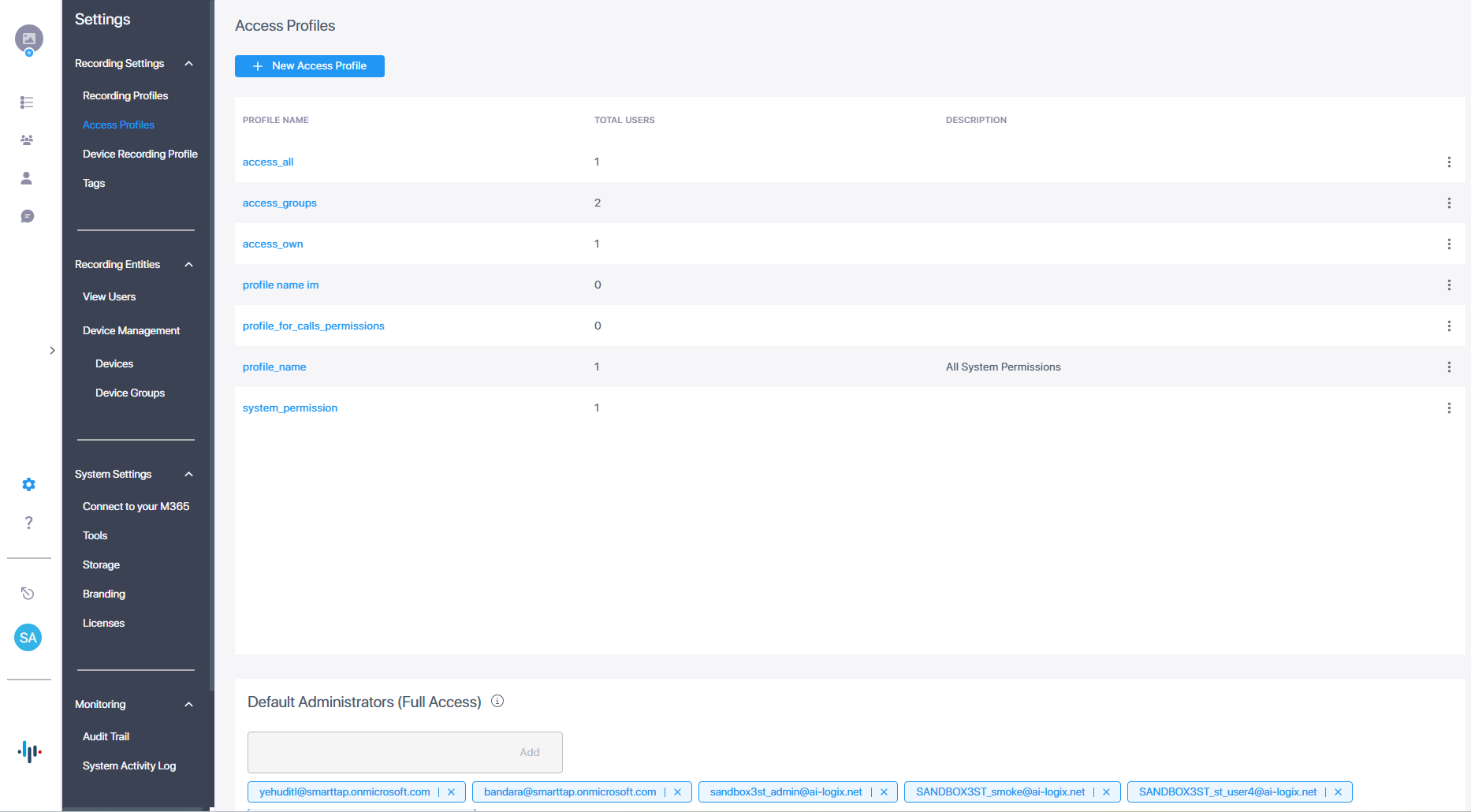
Task: Open the help question mark icon
Action: click(28, 523)
